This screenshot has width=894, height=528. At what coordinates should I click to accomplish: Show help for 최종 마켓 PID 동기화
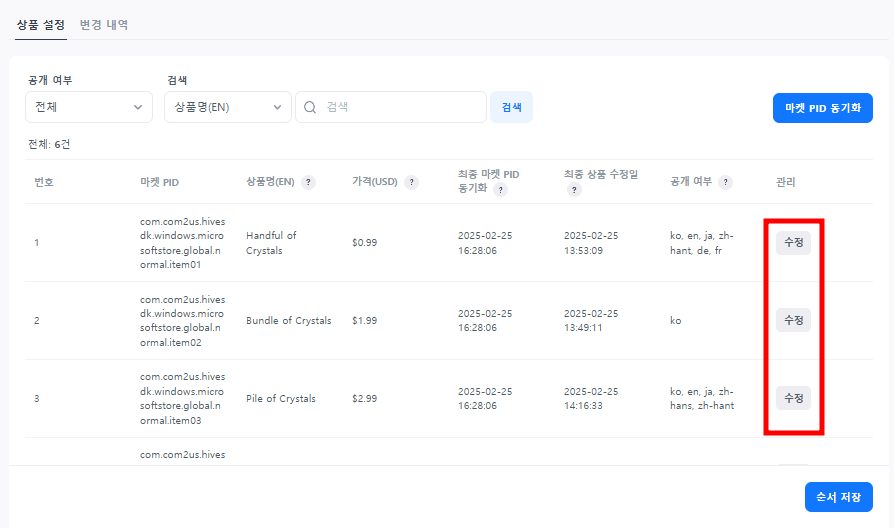[500, 189]
